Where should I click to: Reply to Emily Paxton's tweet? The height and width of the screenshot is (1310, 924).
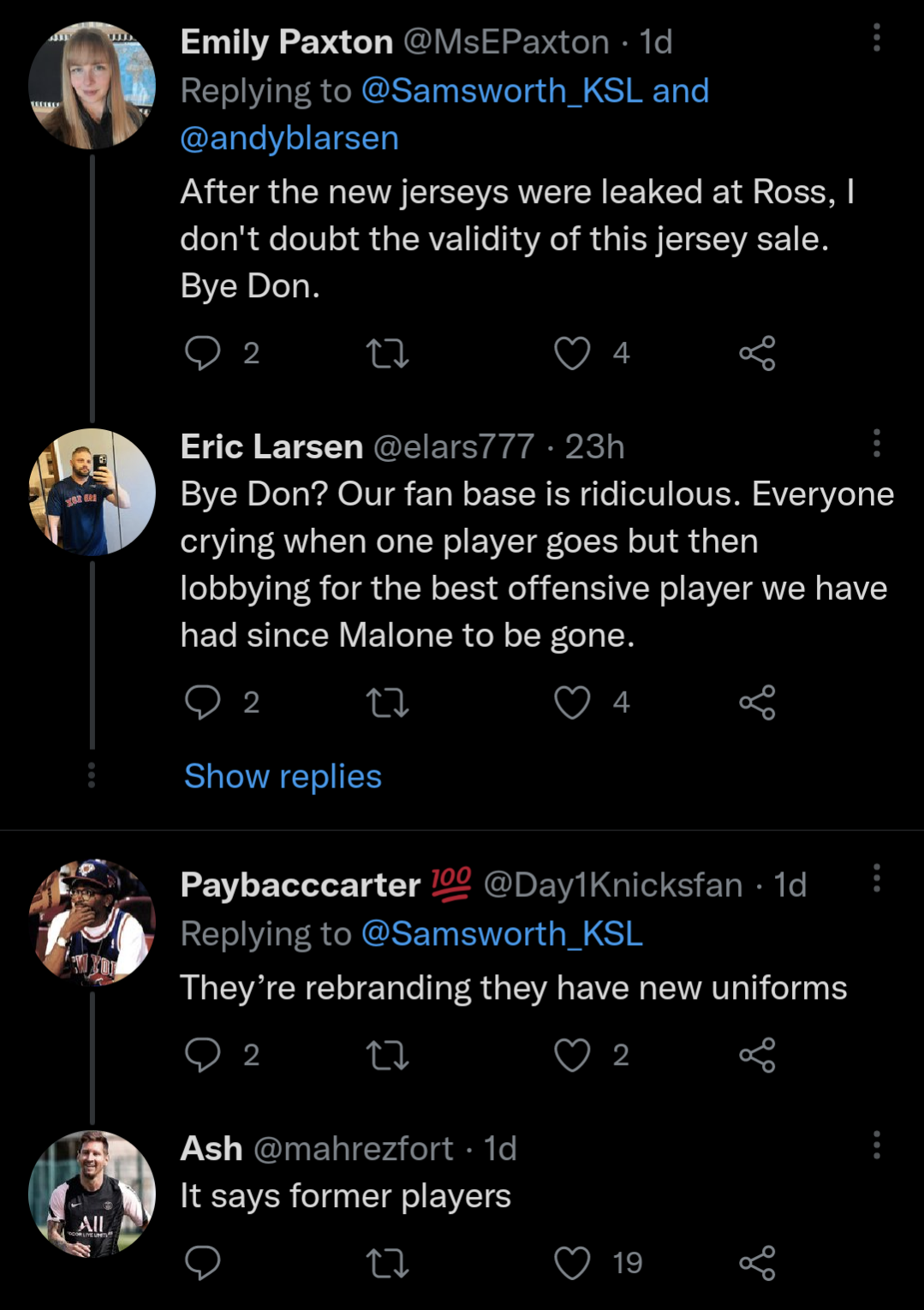click(203, 353)
